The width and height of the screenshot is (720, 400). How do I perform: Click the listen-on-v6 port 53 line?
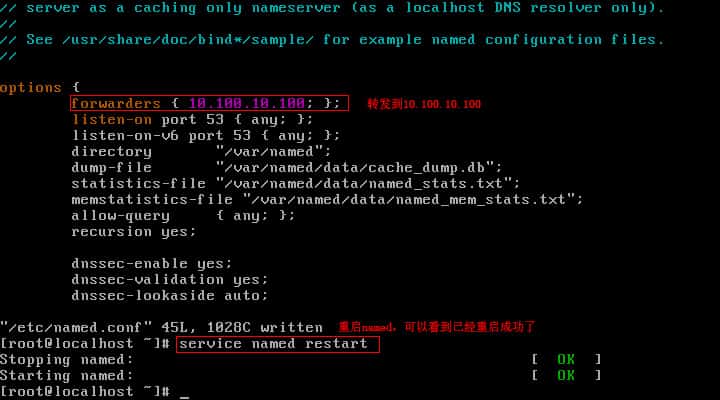coord(206,135)
